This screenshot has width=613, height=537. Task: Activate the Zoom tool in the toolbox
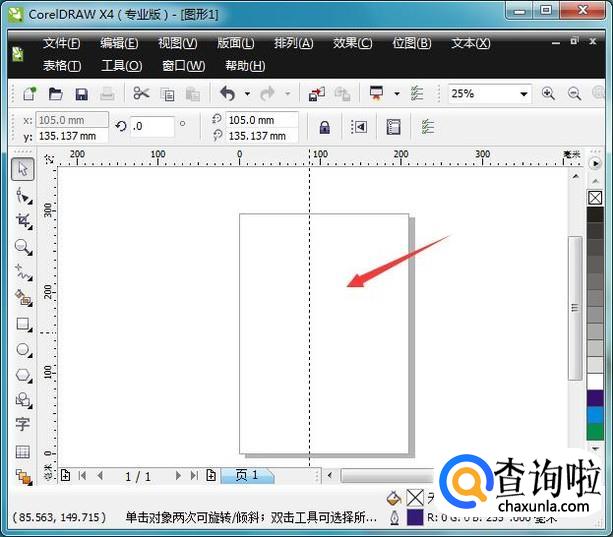(x=23, y=246)
